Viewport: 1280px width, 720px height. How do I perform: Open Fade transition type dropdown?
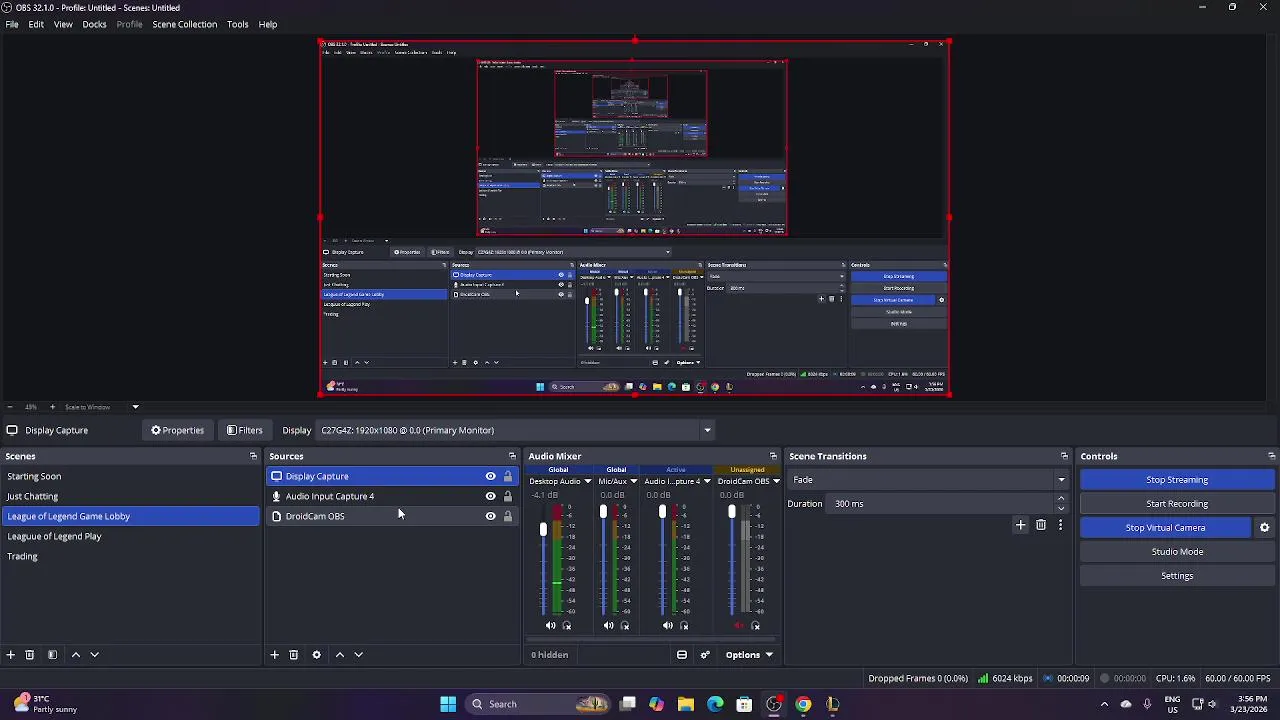tap(928, 480)
